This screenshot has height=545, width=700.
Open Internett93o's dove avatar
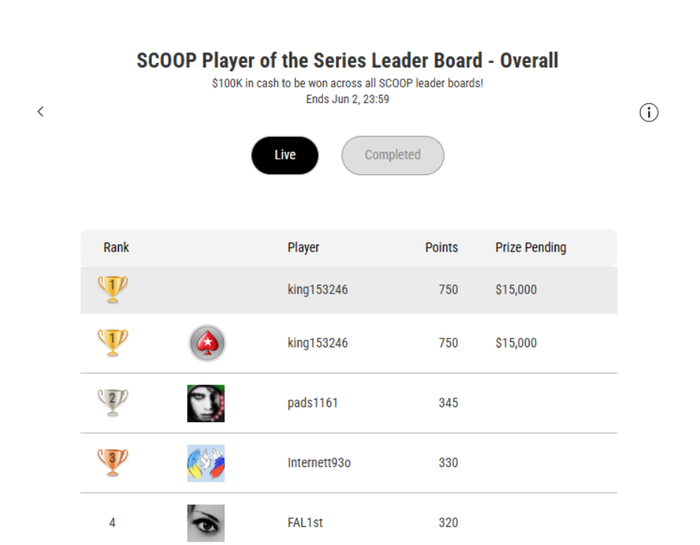(x=206, y=463)
